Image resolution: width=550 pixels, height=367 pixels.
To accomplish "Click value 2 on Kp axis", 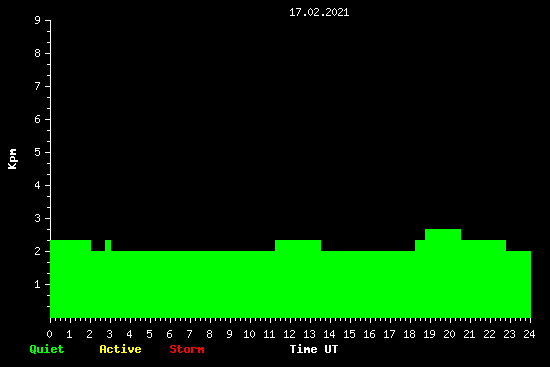I will click(38, 251).
